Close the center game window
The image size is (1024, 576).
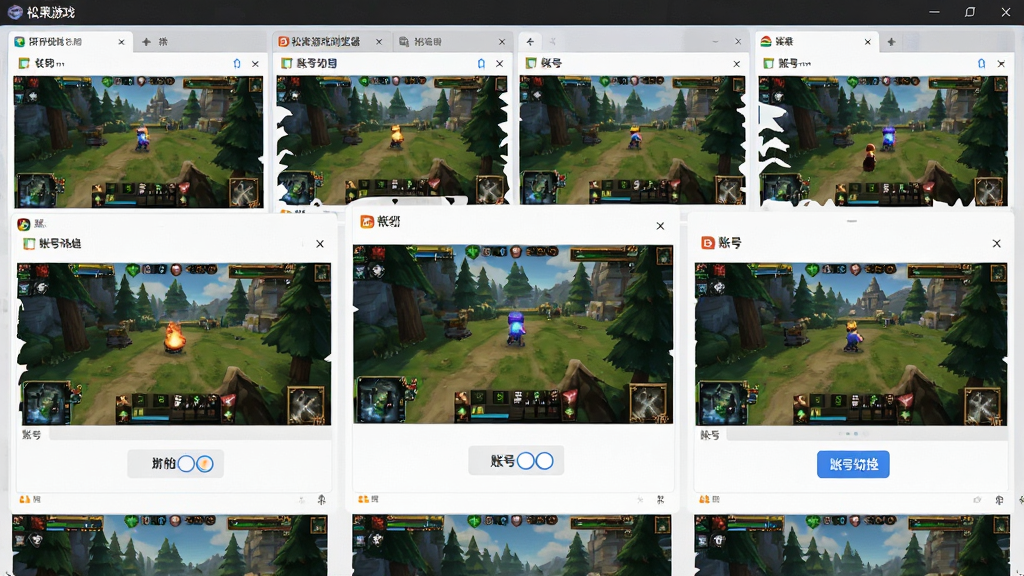pyautogui.click(x=660, y=226)
